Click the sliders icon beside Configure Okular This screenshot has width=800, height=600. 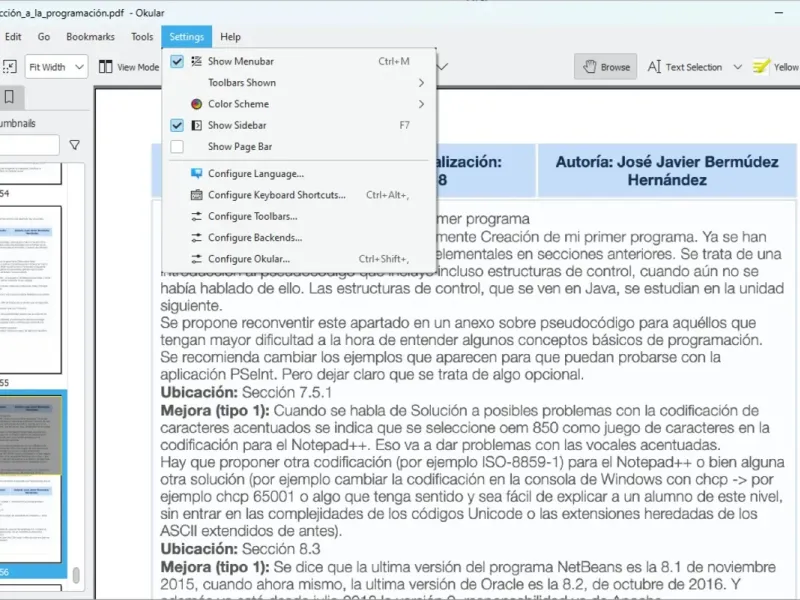point(196,259)
